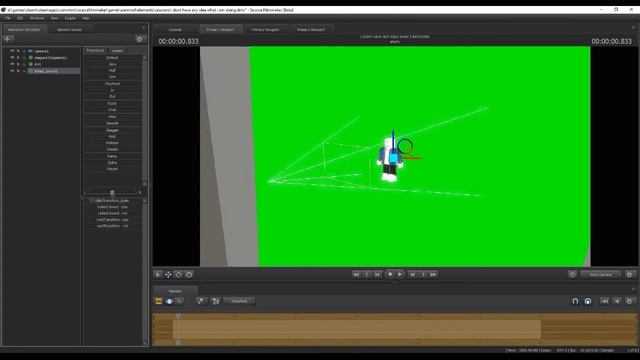Close the timeline panel with its X
The image size is (640, 360).
(x=633, y=289)
